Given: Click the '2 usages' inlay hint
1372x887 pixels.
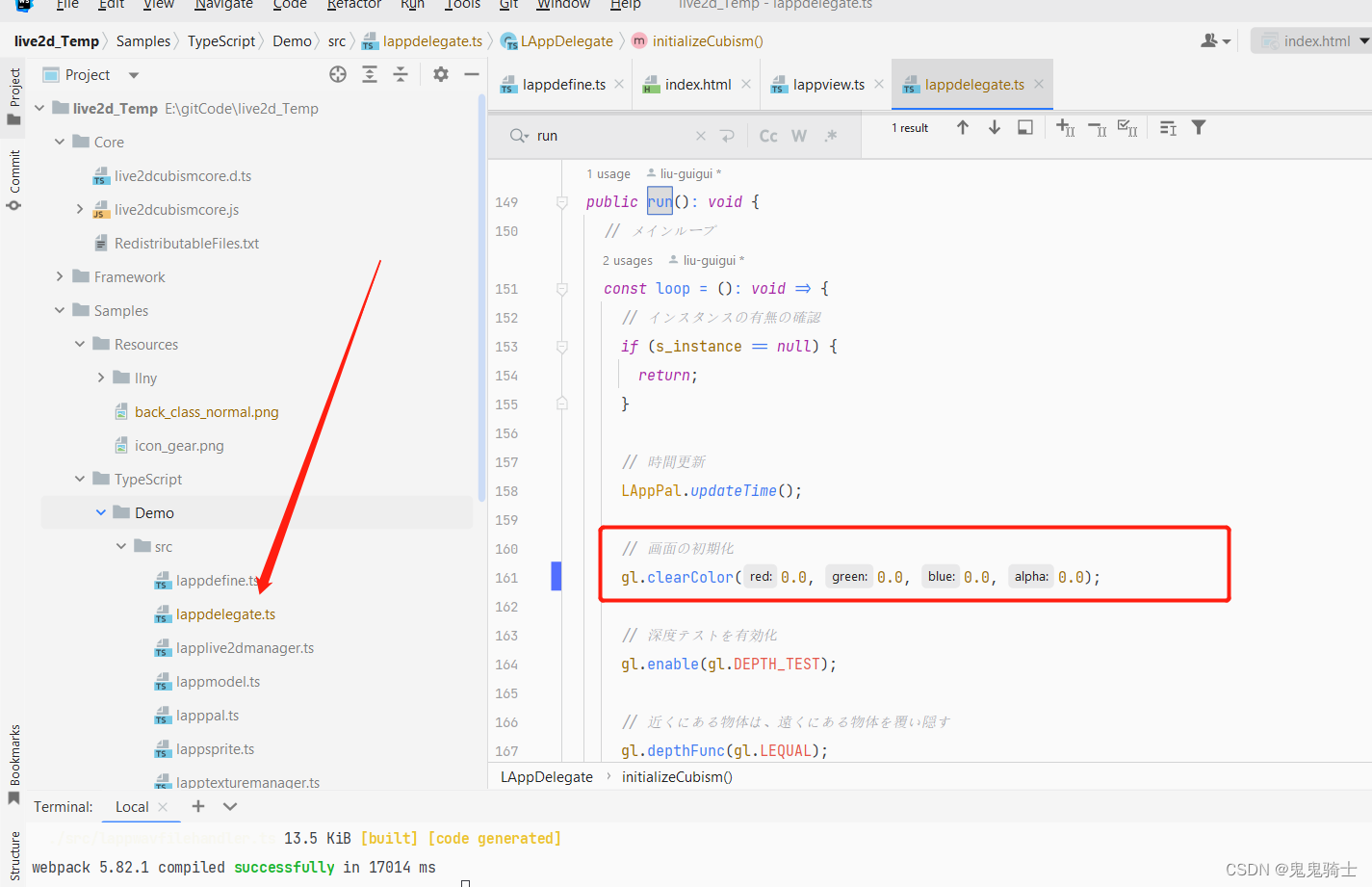Looking at the screenshot, I should point(627,261).
